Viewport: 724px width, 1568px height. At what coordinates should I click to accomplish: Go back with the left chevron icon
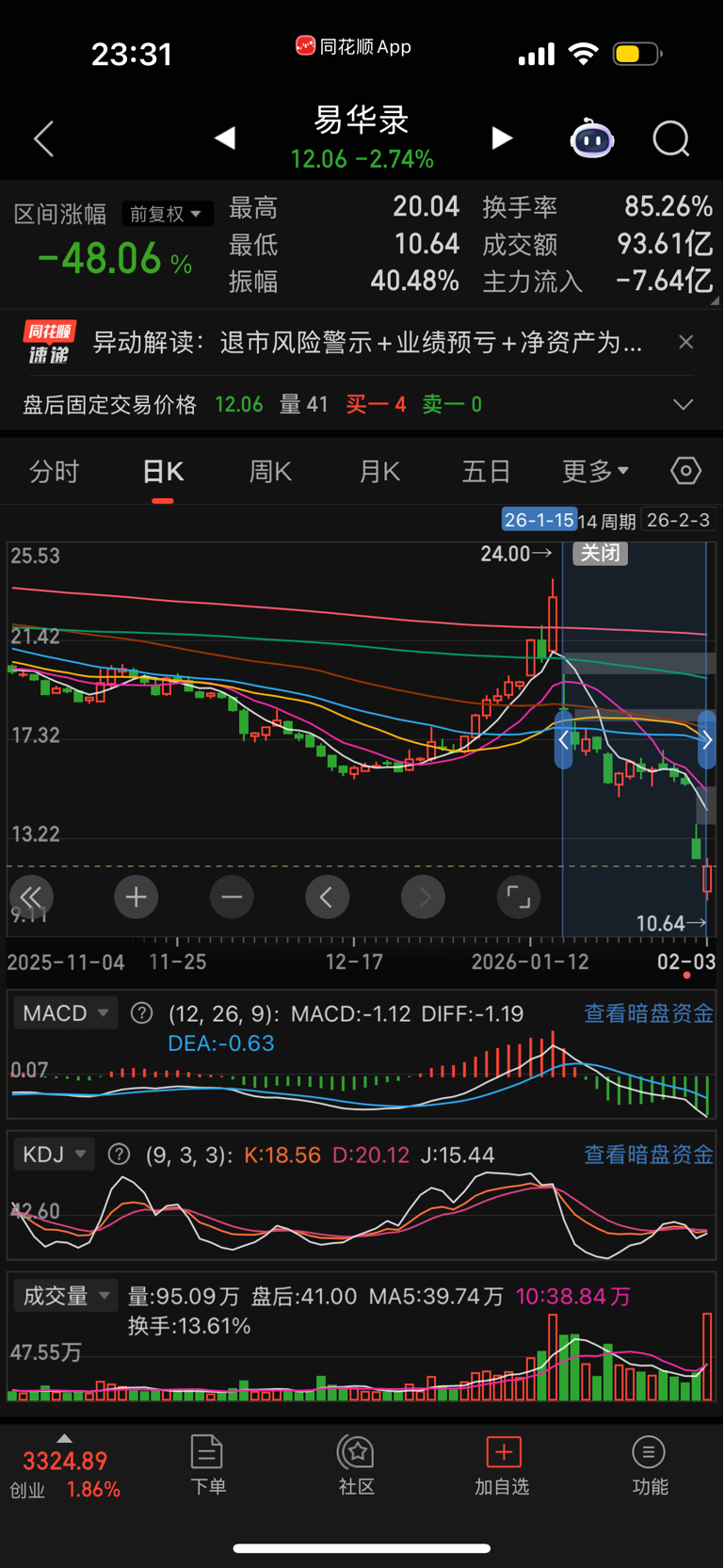point(43,138)
